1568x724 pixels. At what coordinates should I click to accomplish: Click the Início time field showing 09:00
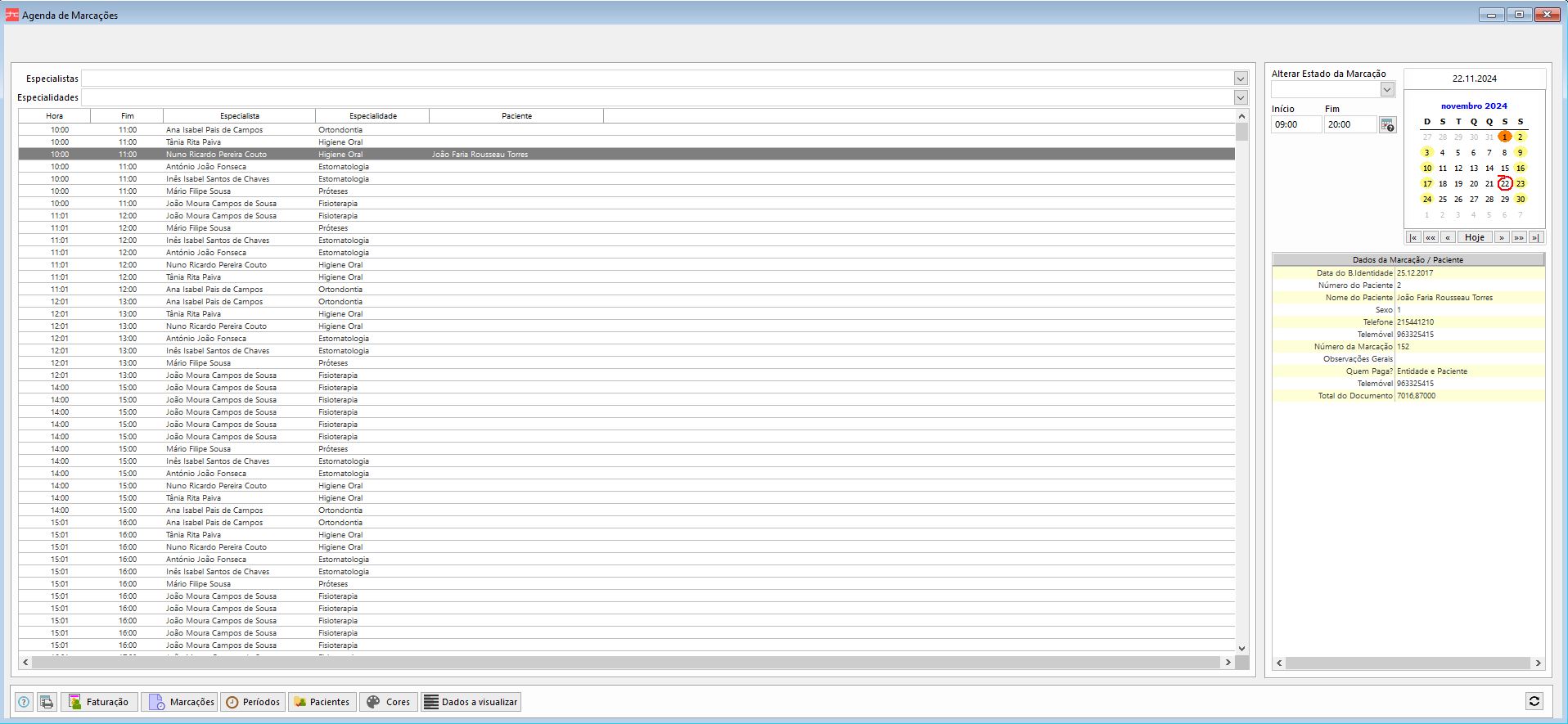tap(1295, 124)
